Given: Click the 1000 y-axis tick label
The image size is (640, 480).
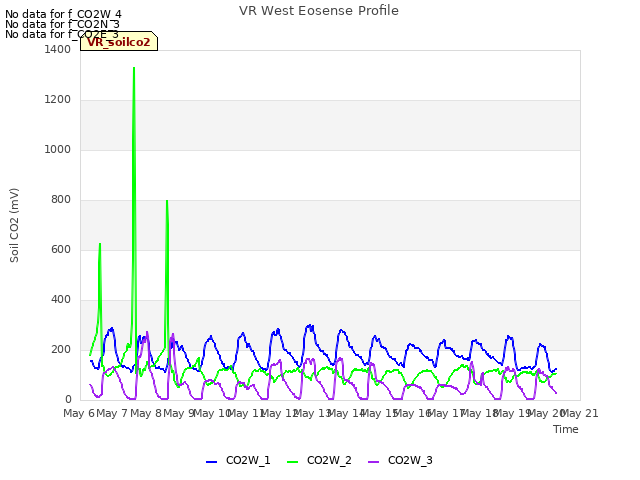Looking at the screenshot, I should (x=58, y=149).
